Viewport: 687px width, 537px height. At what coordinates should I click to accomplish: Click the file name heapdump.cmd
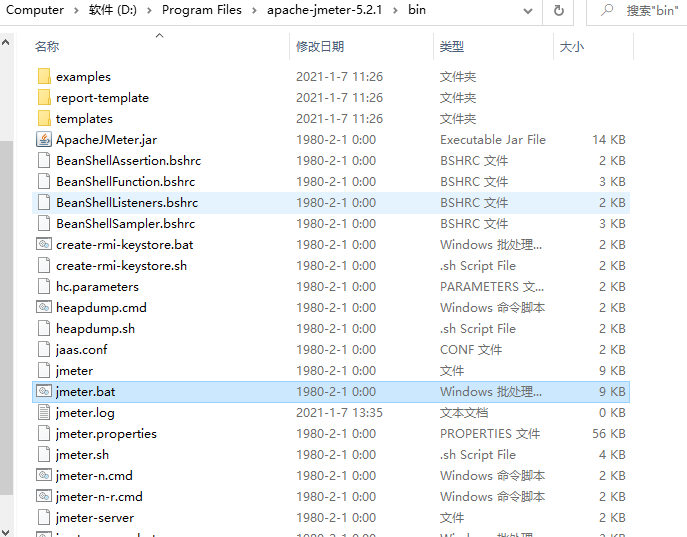101,308
